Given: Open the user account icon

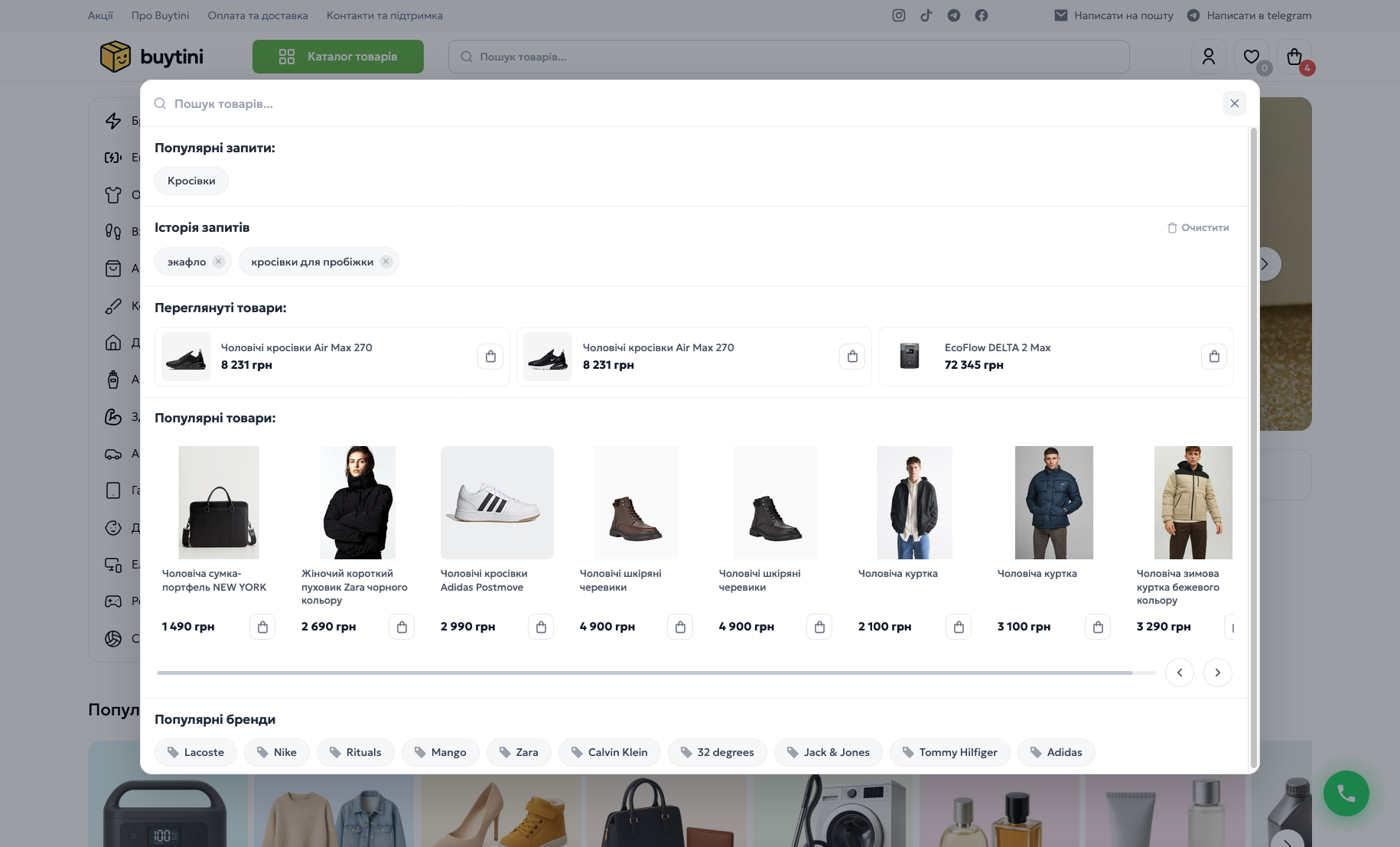Looking at the screenshot, I should pos(1209,57).
